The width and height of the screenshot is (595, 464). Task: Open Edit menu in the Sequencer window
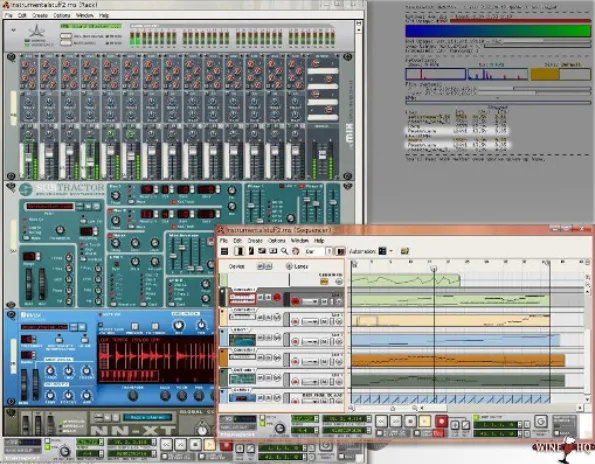pos(237,241)
